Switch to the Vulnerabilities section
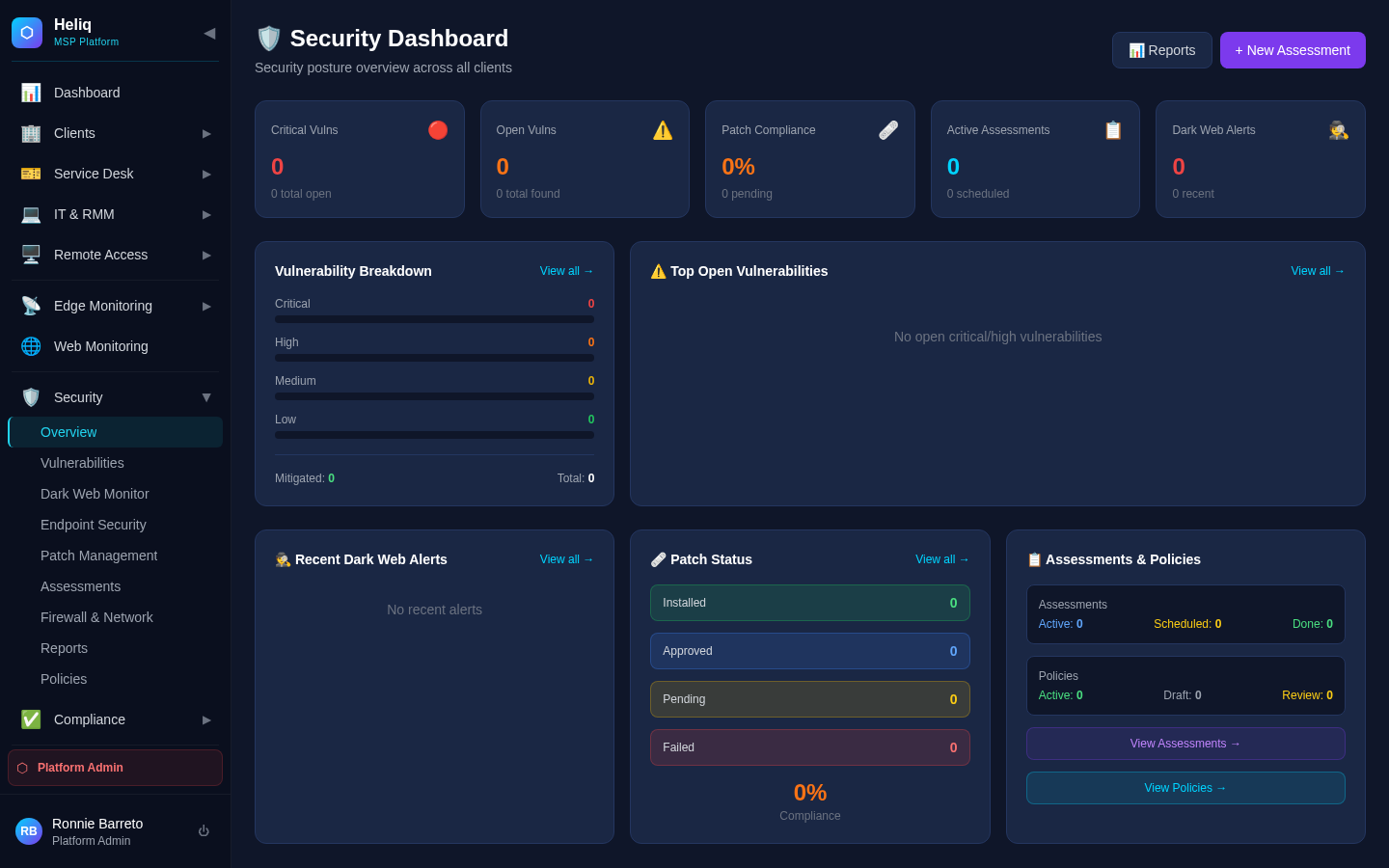Screen dimensions: 1389x868 pyautogui.click(x=82, y=463)
